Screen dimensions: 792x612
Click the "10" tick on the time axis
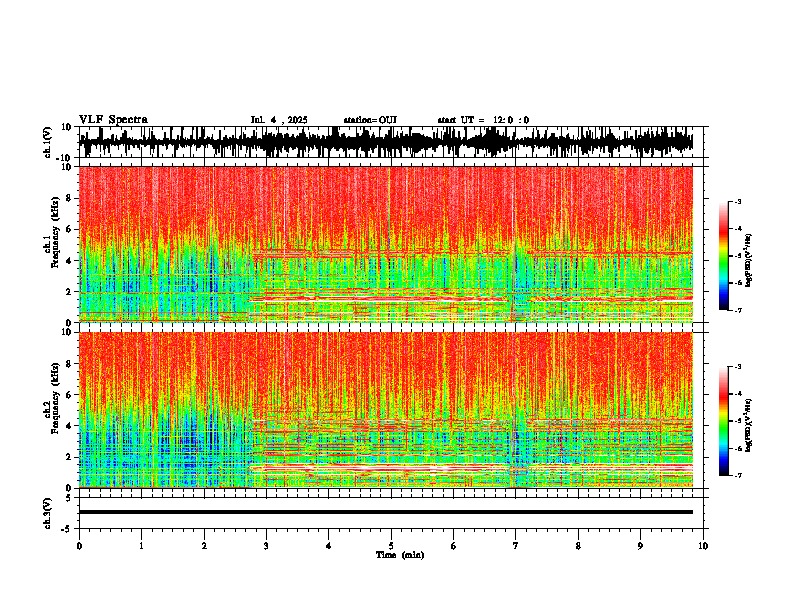click(x=703, y=546)
